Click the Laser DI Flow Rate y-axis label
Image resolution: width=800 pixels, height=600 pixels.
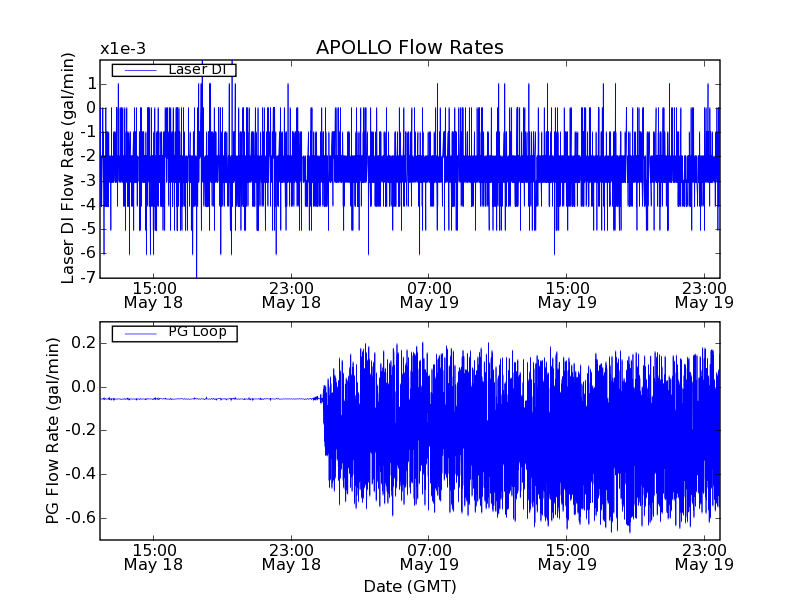[x=68, y=166]
